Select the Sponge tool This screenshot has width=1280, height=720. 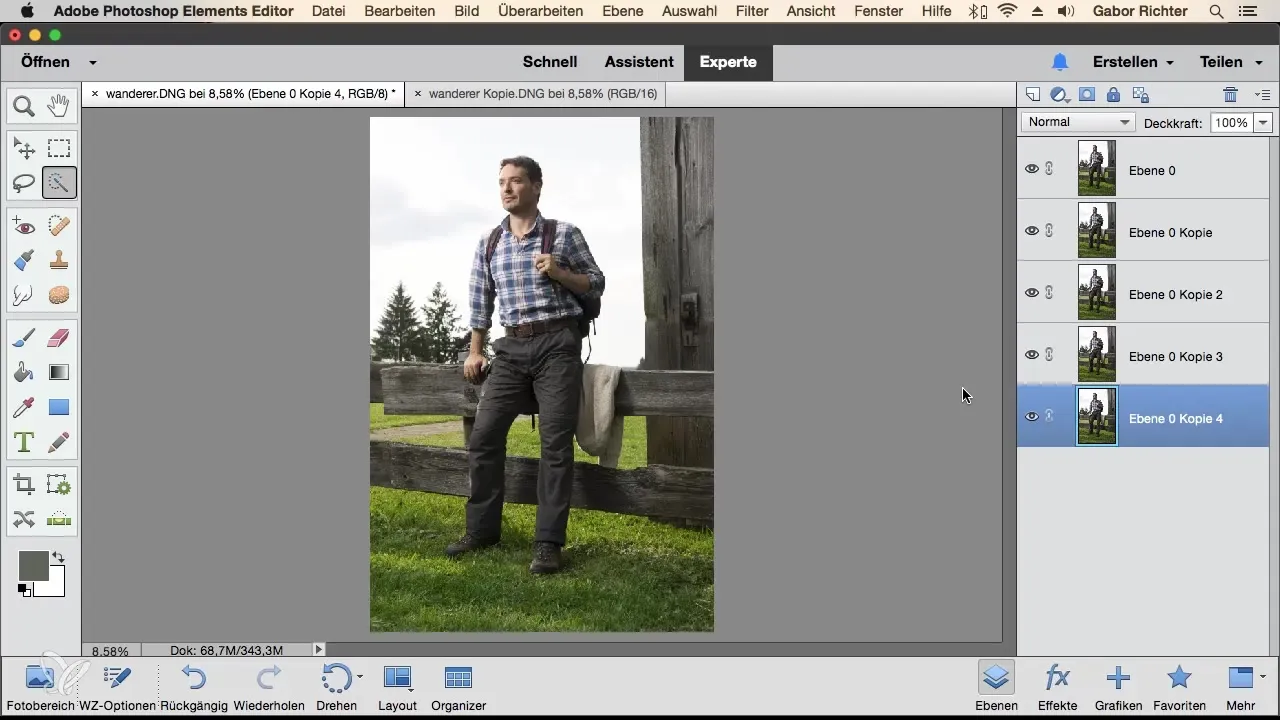[x=59, y=296]
